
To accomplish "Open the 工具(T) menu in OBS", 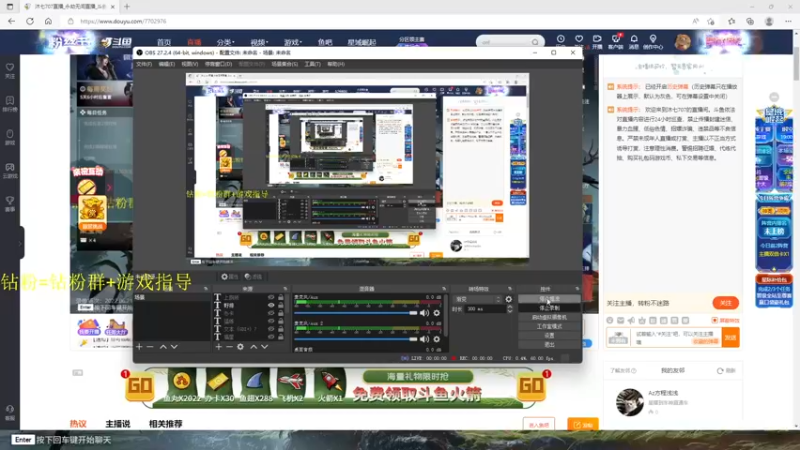I will point(312,64).
